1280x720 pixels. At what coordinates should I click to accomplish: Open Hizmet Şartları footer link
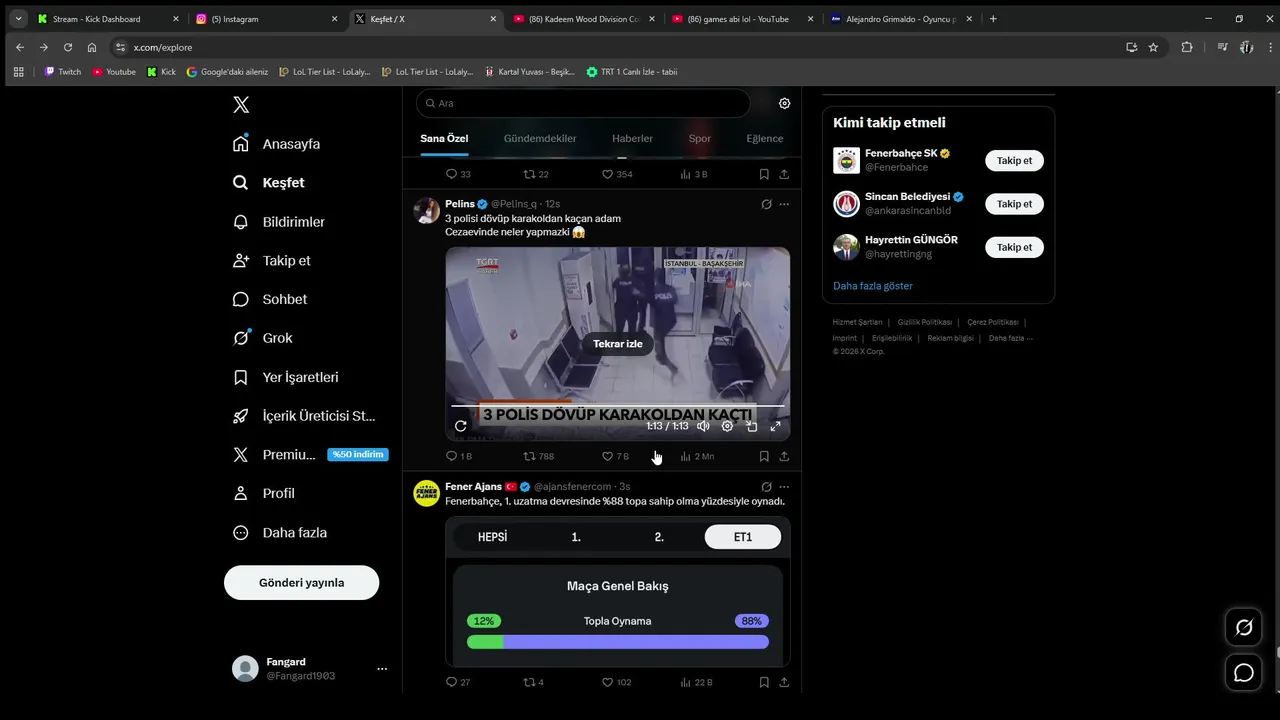tap(858, 322)
